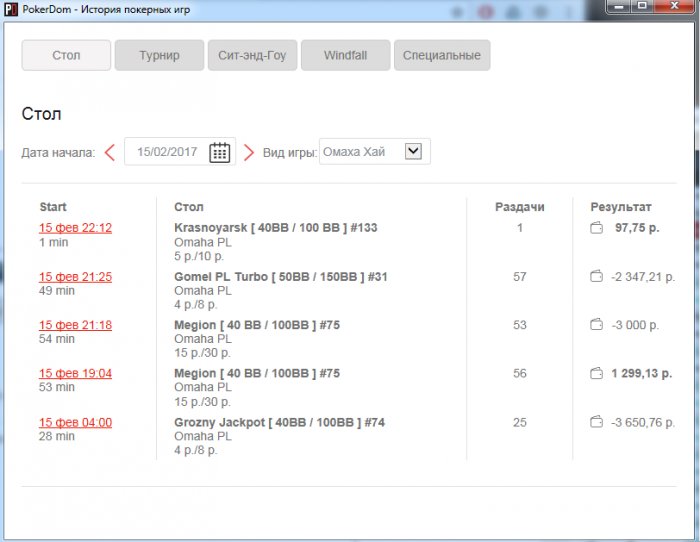Click wallet icon beside 97,75 р. result

coord(596,228)
